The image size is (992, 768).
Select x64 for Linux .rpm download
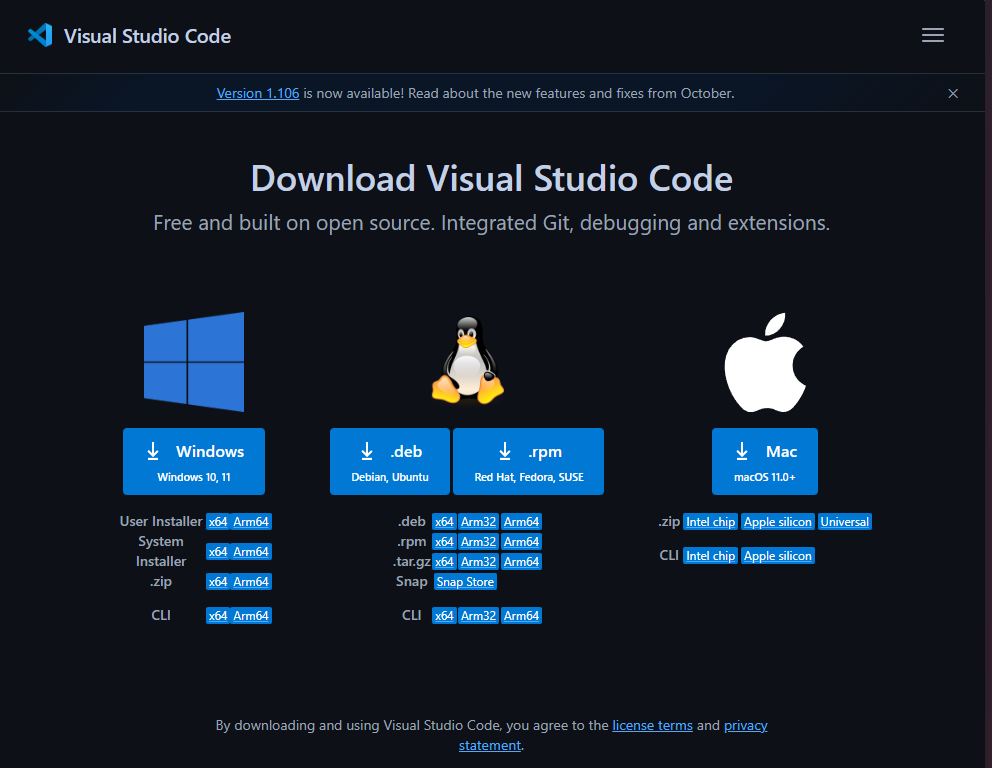444,542
